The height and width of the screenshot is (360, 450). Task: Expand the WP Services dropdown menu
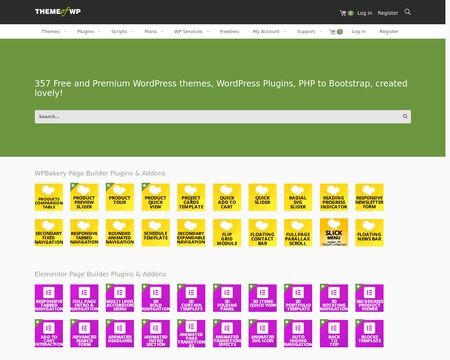pos(191,31)
